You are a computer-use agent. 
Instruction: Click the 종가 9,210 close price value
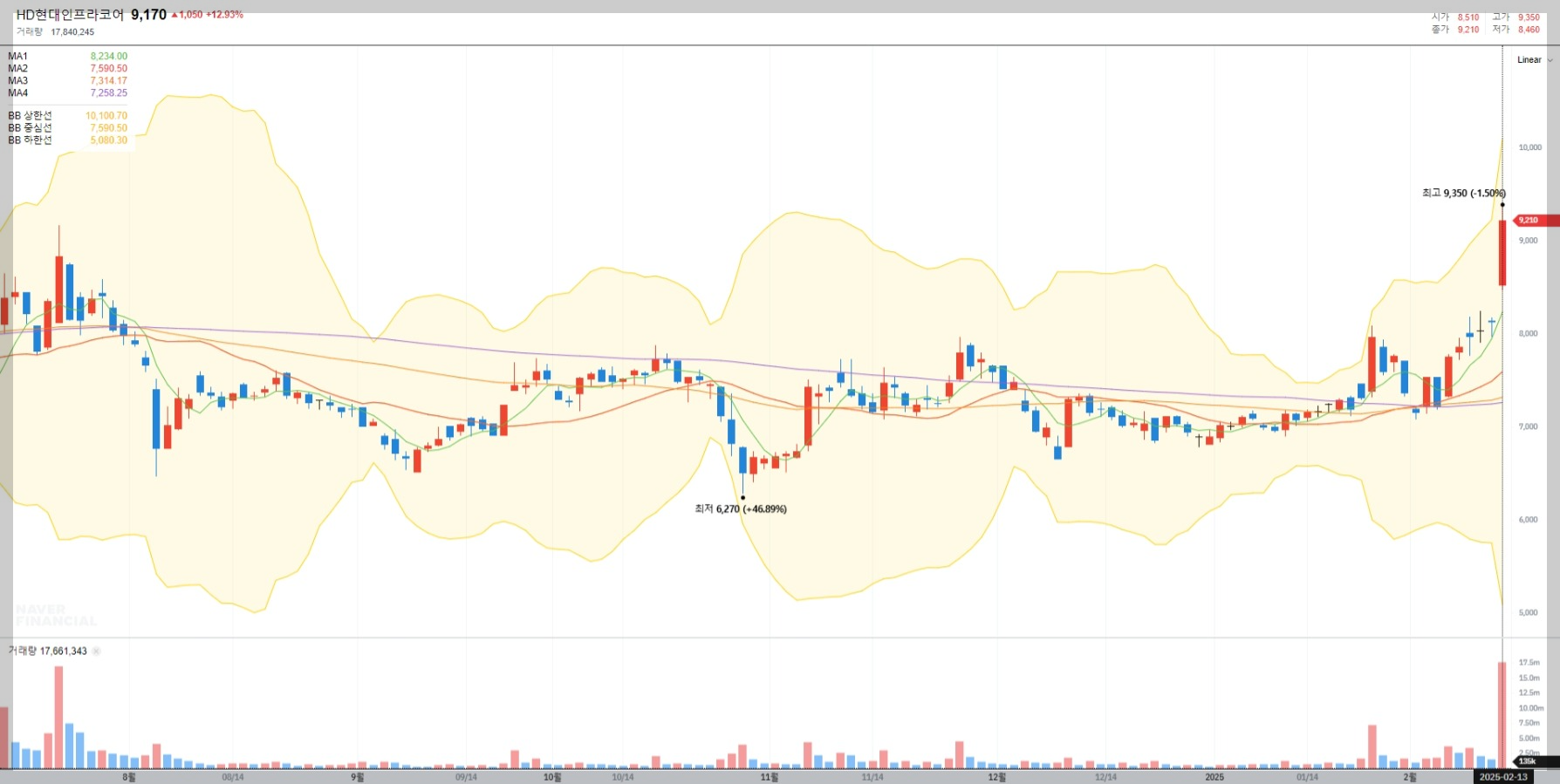pos(1468,30)
